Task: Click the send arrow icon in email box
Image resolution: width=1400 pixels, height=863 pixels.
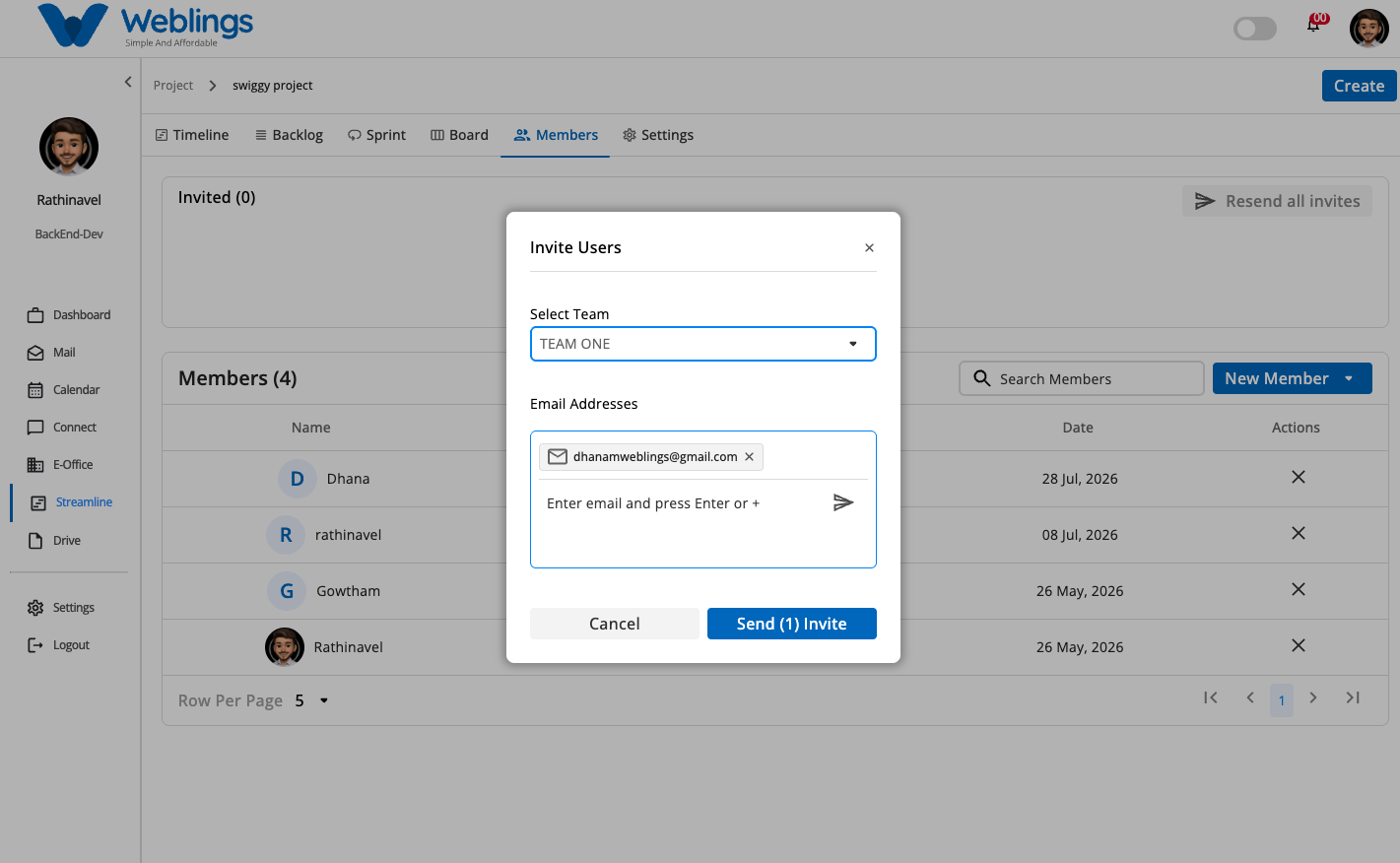Action: [843, 502]
